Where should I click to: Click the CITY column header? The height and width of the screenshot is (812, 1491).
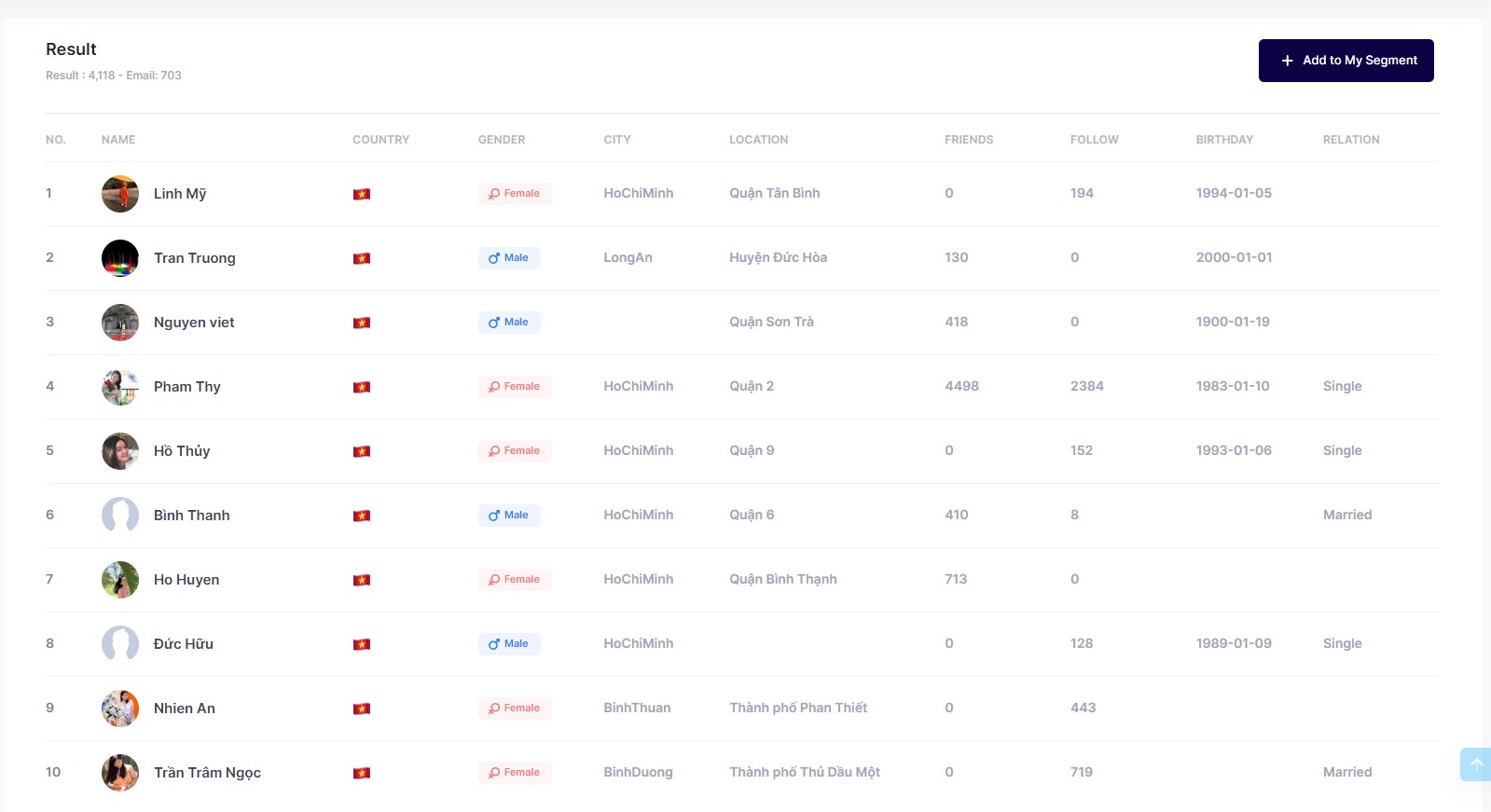pos(617,140)
